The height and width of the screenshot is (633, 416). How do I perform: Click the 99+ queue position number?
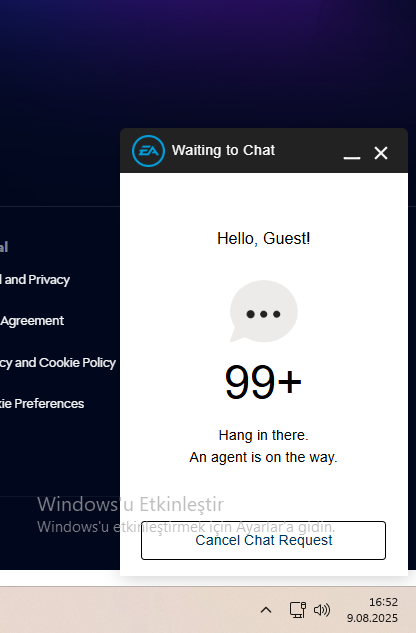click(x=263, y=382)
